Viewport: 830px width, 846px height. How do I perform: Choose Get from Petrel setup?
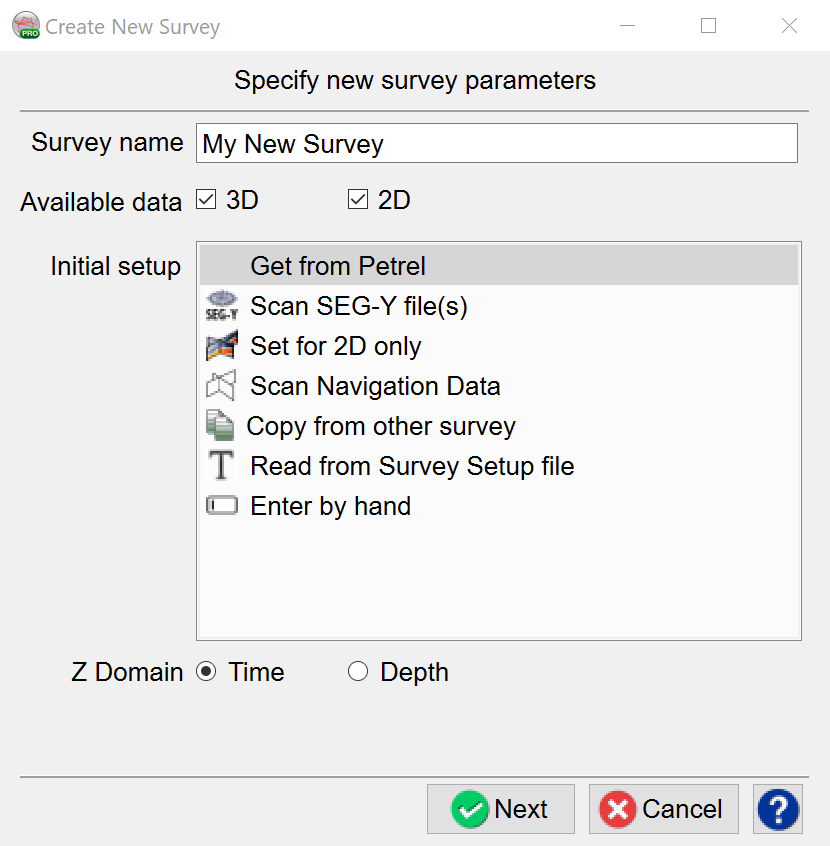338,266
